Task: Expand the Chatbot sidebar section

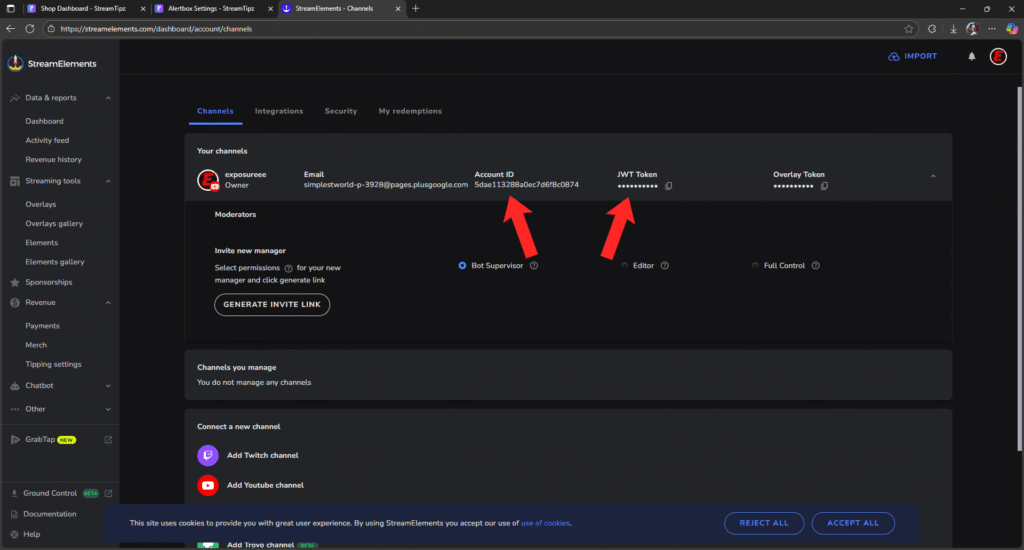Action: pyautogui.click(x=108, y=386)
